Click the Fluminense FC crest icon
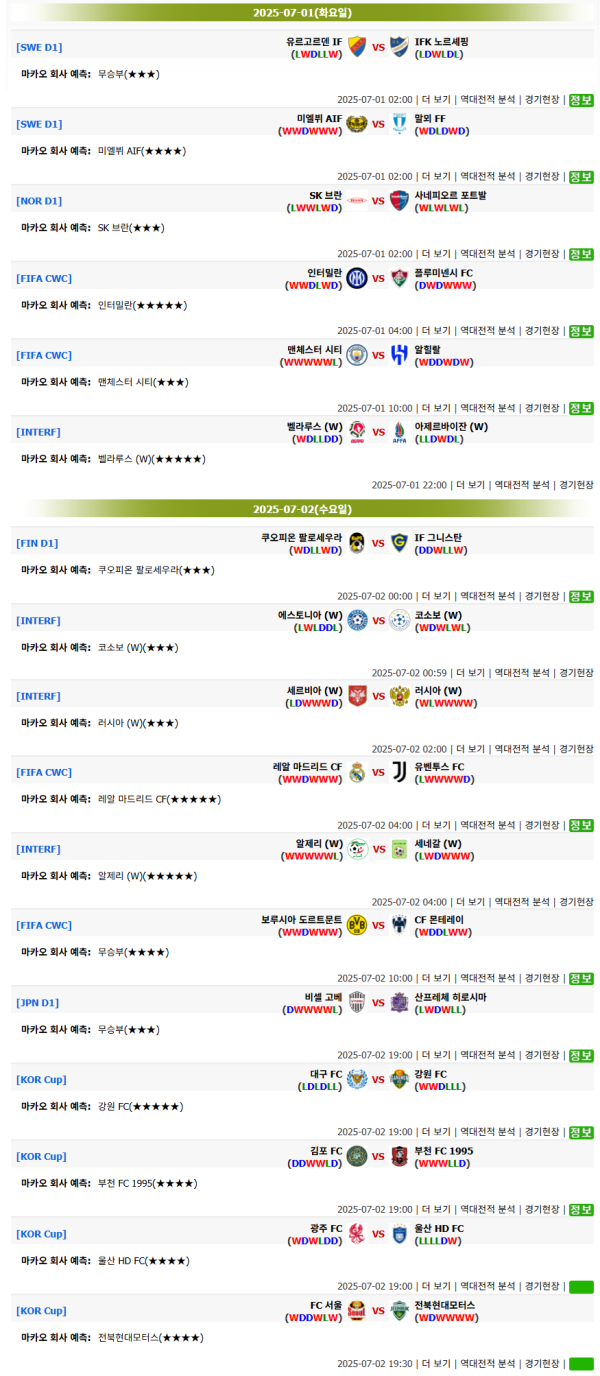 click(x=399, y=278)
